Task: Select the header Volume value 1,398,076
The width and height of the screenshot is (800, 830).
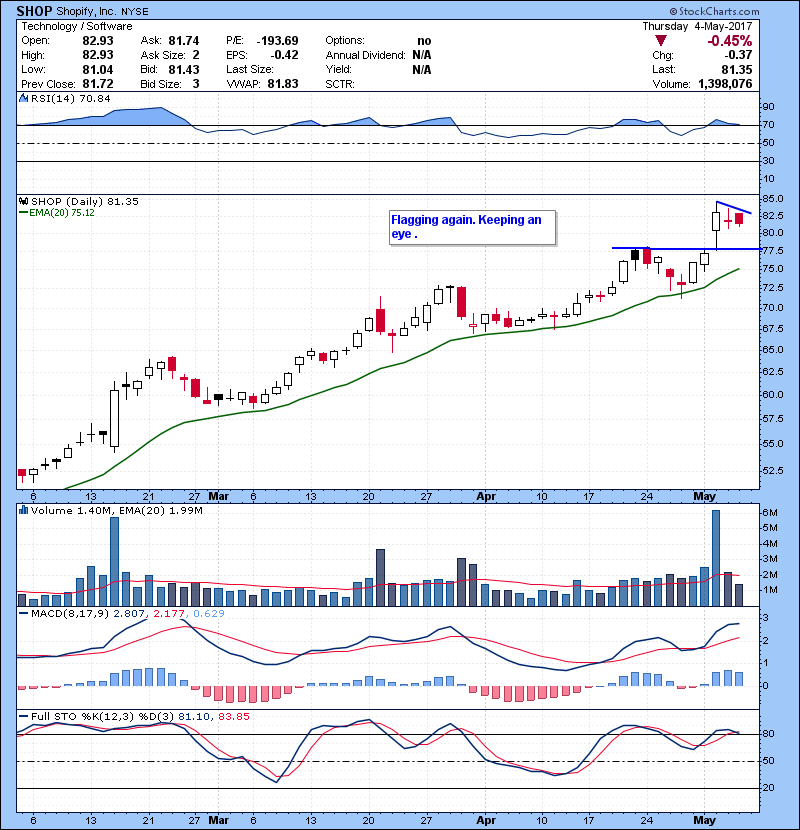Action: (x=725, y=84)
